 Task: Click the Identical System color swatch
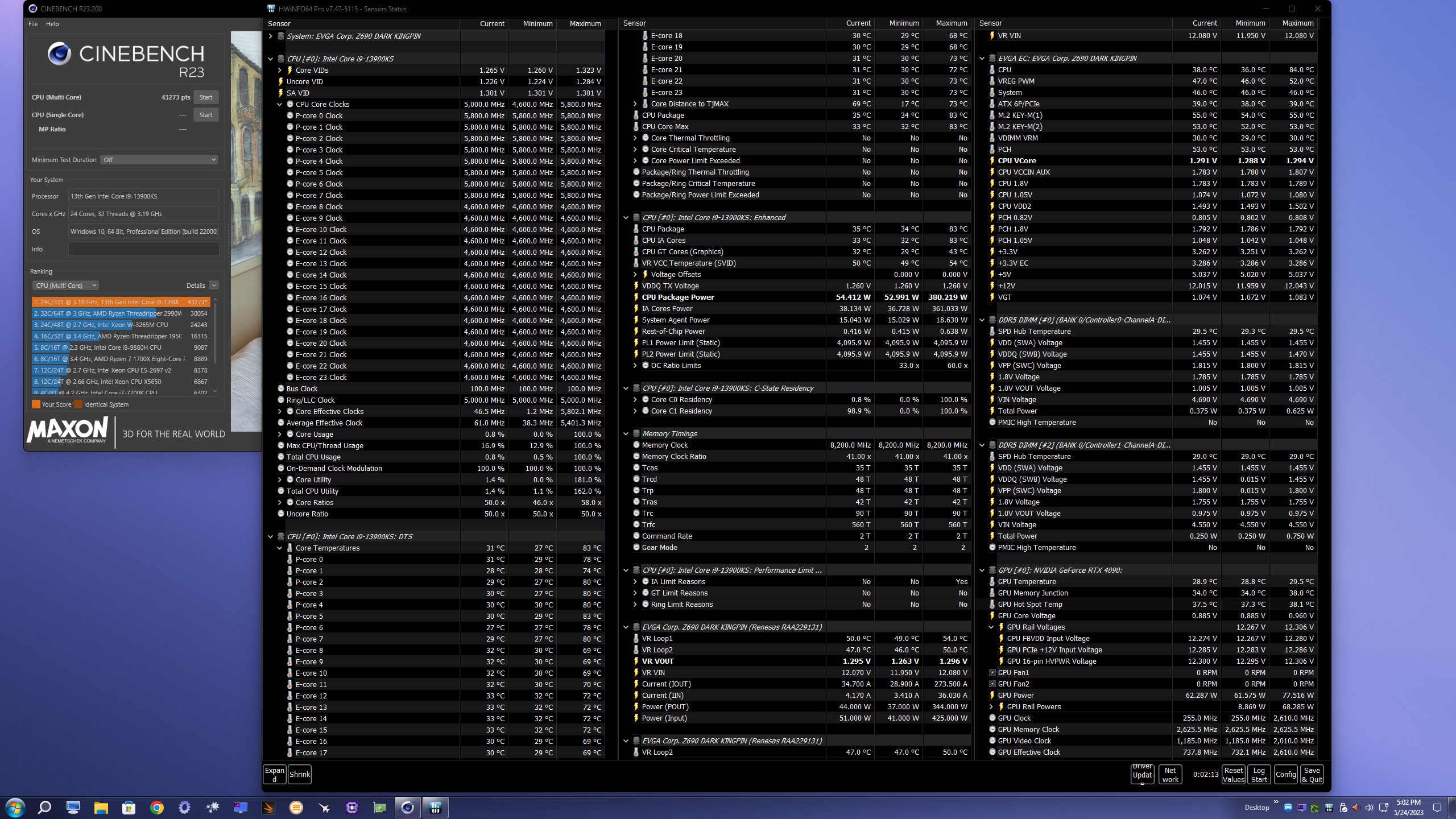(78, 404)
